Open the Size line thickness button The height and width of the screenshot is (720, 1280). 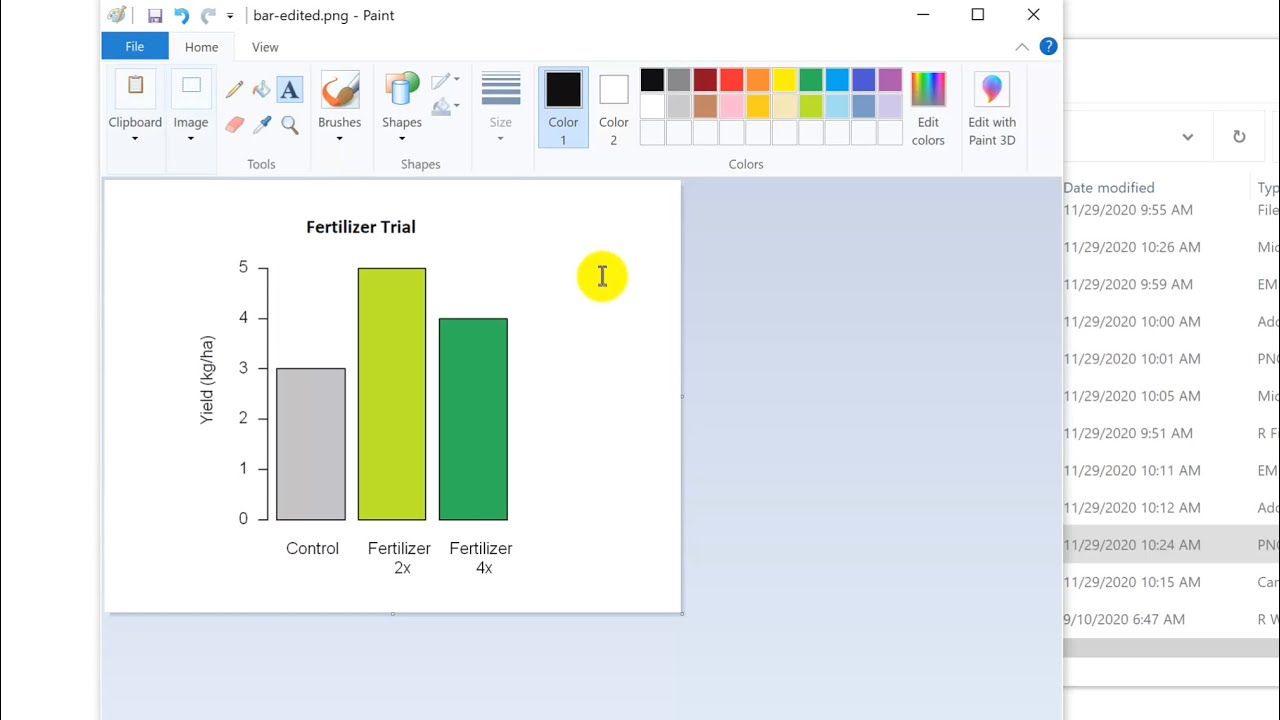tap(501, 105)
